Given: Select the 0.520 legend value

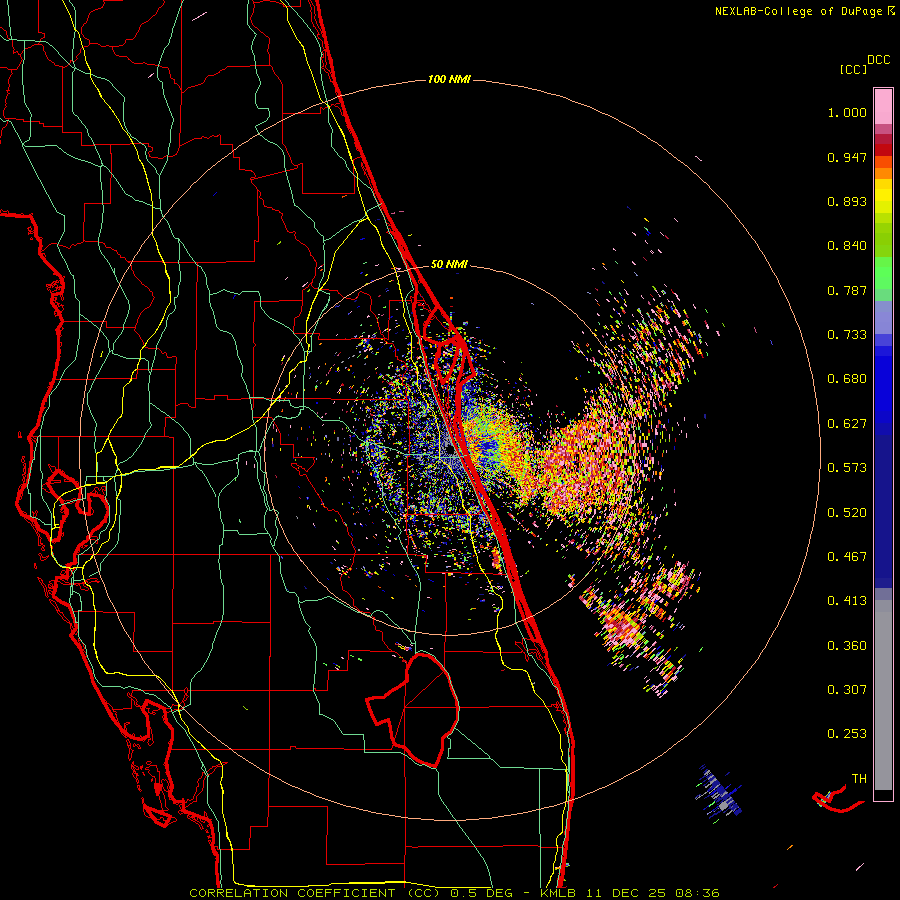Looking at the screenshot, I should tap(847, 512).
